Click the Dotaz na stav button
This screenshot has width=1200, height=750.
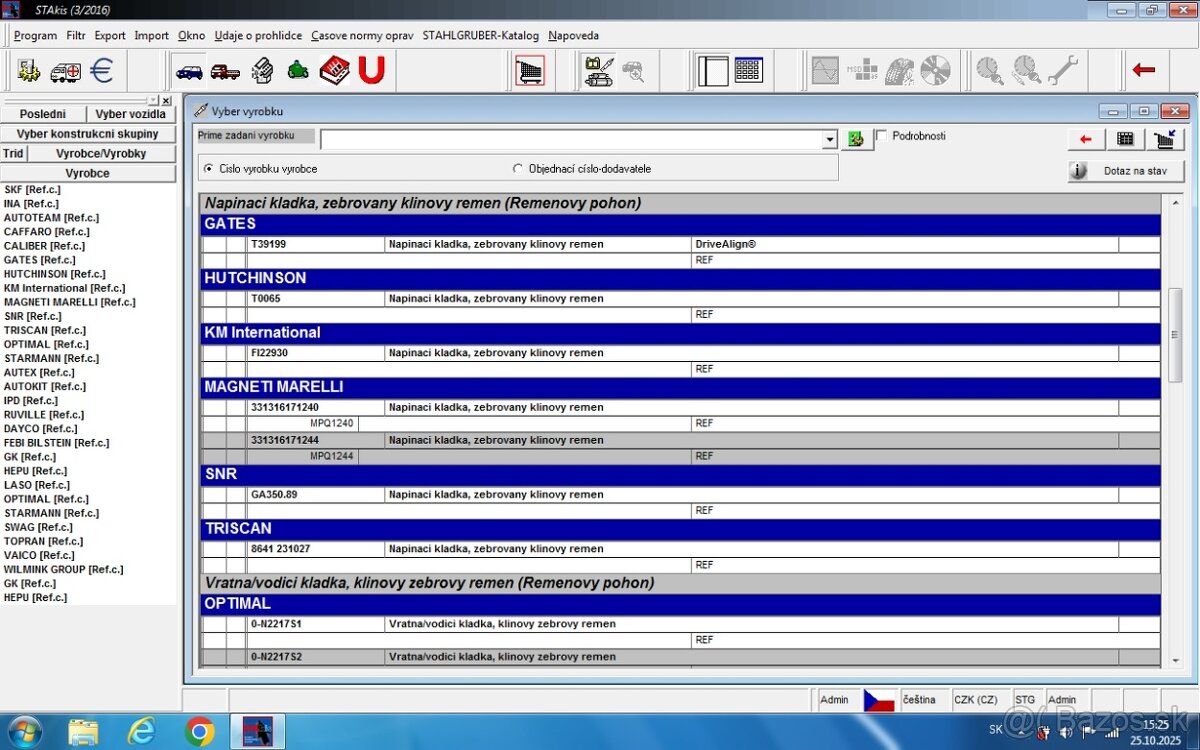(x=1125, y=170)
